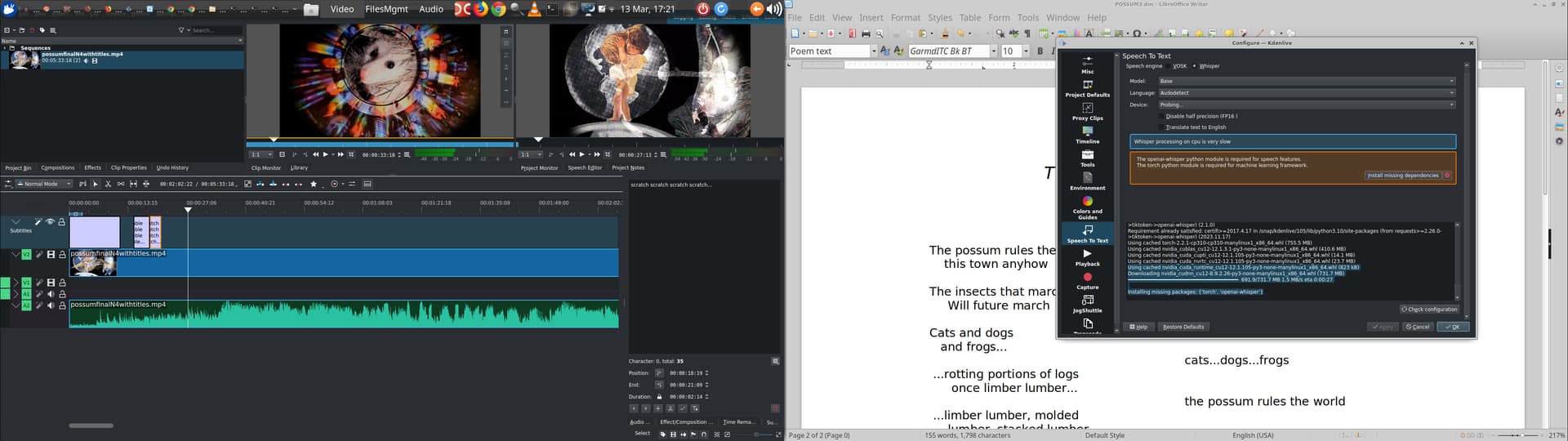The image size is (1568, 441).
Task: Expand the V1 track chevron
Action: (16, 283)
